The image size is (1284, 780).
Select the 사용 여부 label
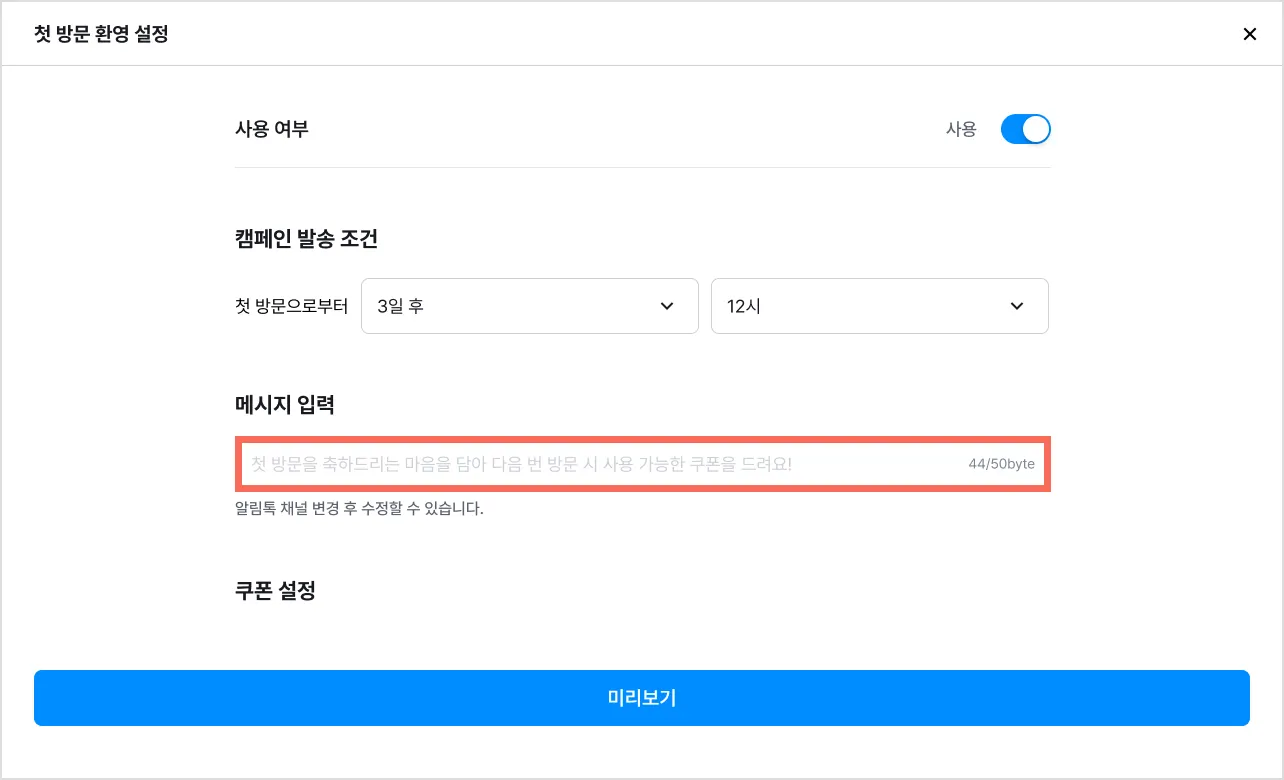[x=271, y=129]
